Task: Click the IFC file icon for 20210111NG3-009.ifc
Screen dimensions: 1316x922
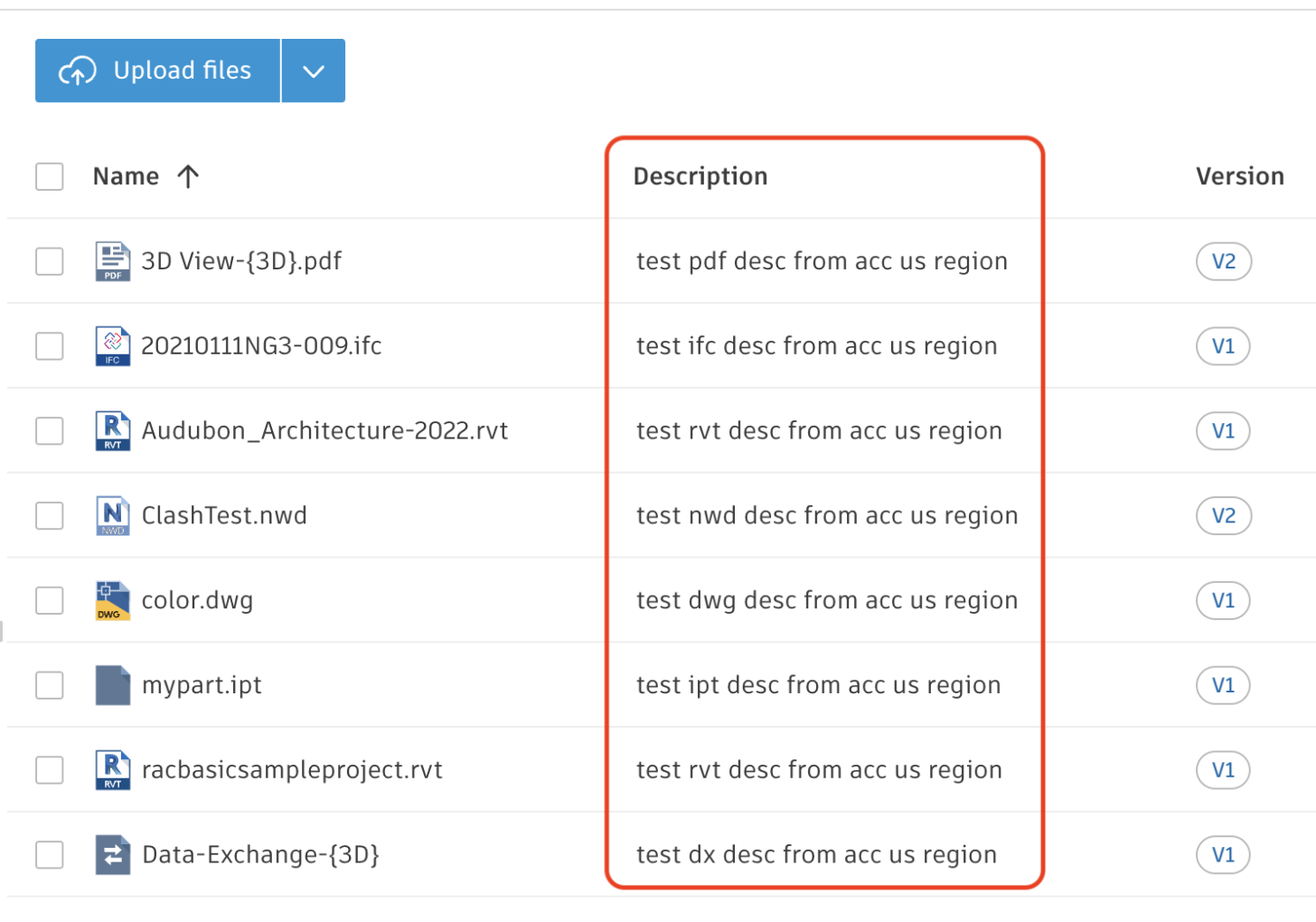Action: pyautogui.click(x=112, y=346)
